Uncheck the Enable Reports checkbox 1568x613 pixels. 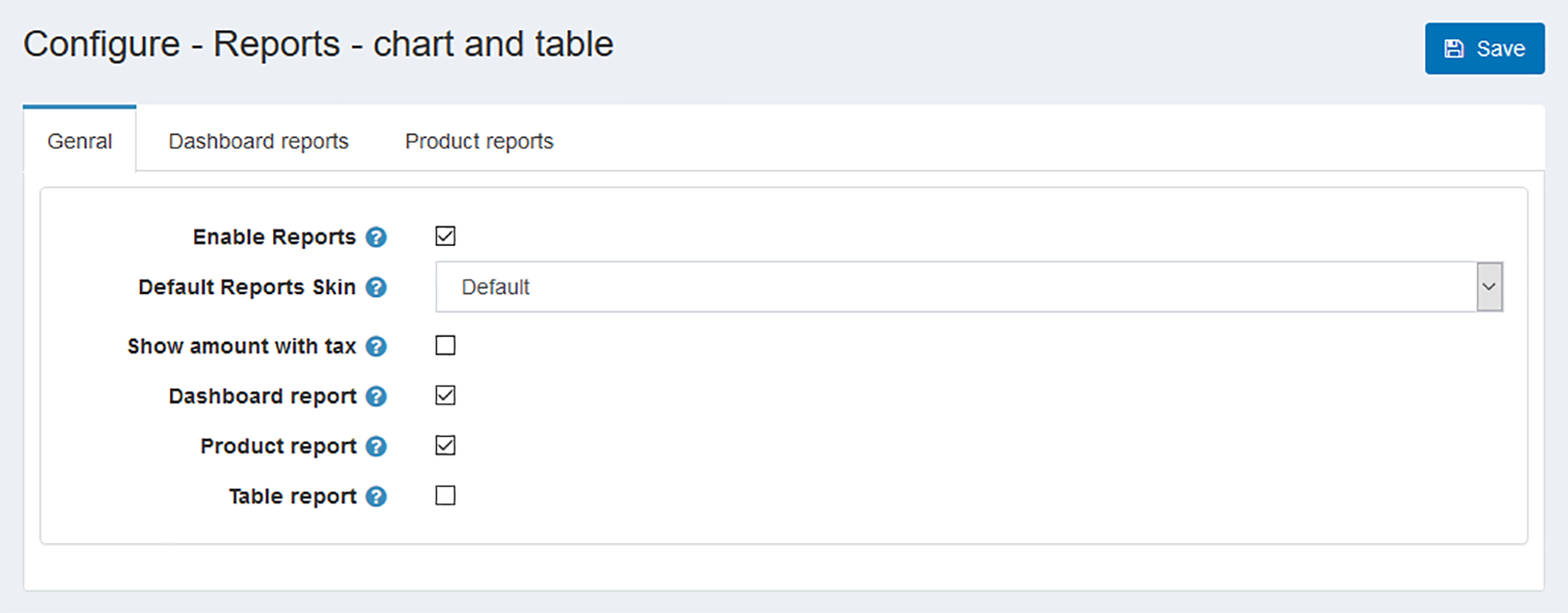click(x=445, y=236)
